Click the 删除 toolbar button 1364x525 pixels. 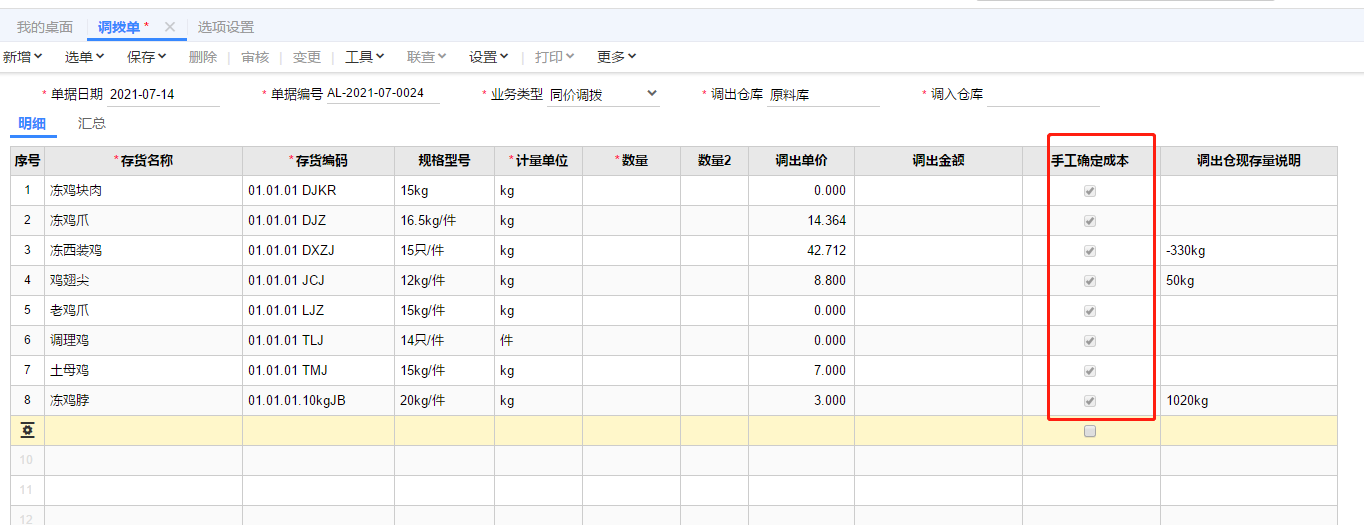(203, 57)
